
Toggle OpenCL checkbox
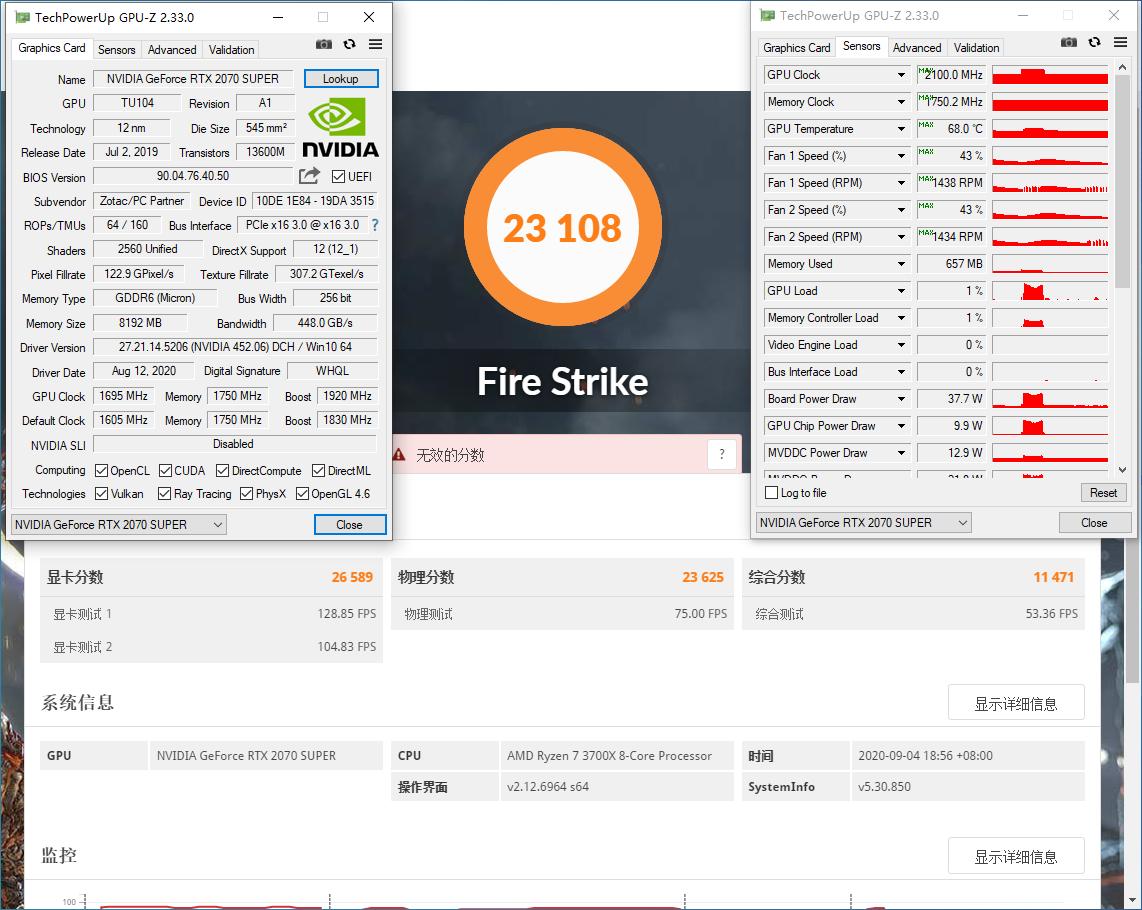tap(101, 471)
